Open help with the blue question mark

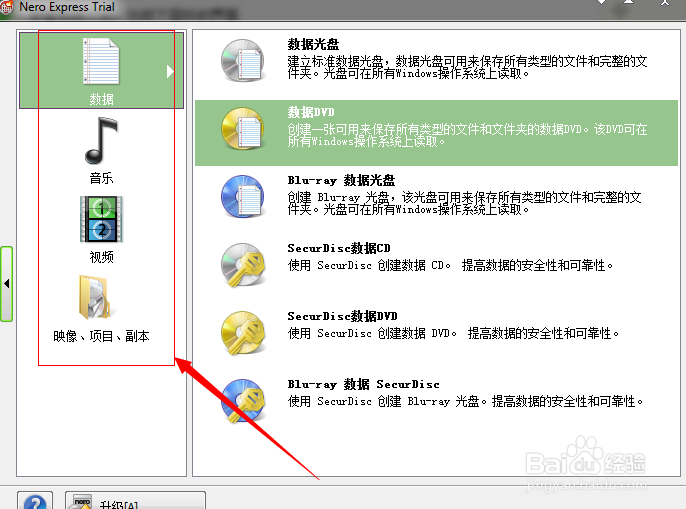tap(35, 501)
